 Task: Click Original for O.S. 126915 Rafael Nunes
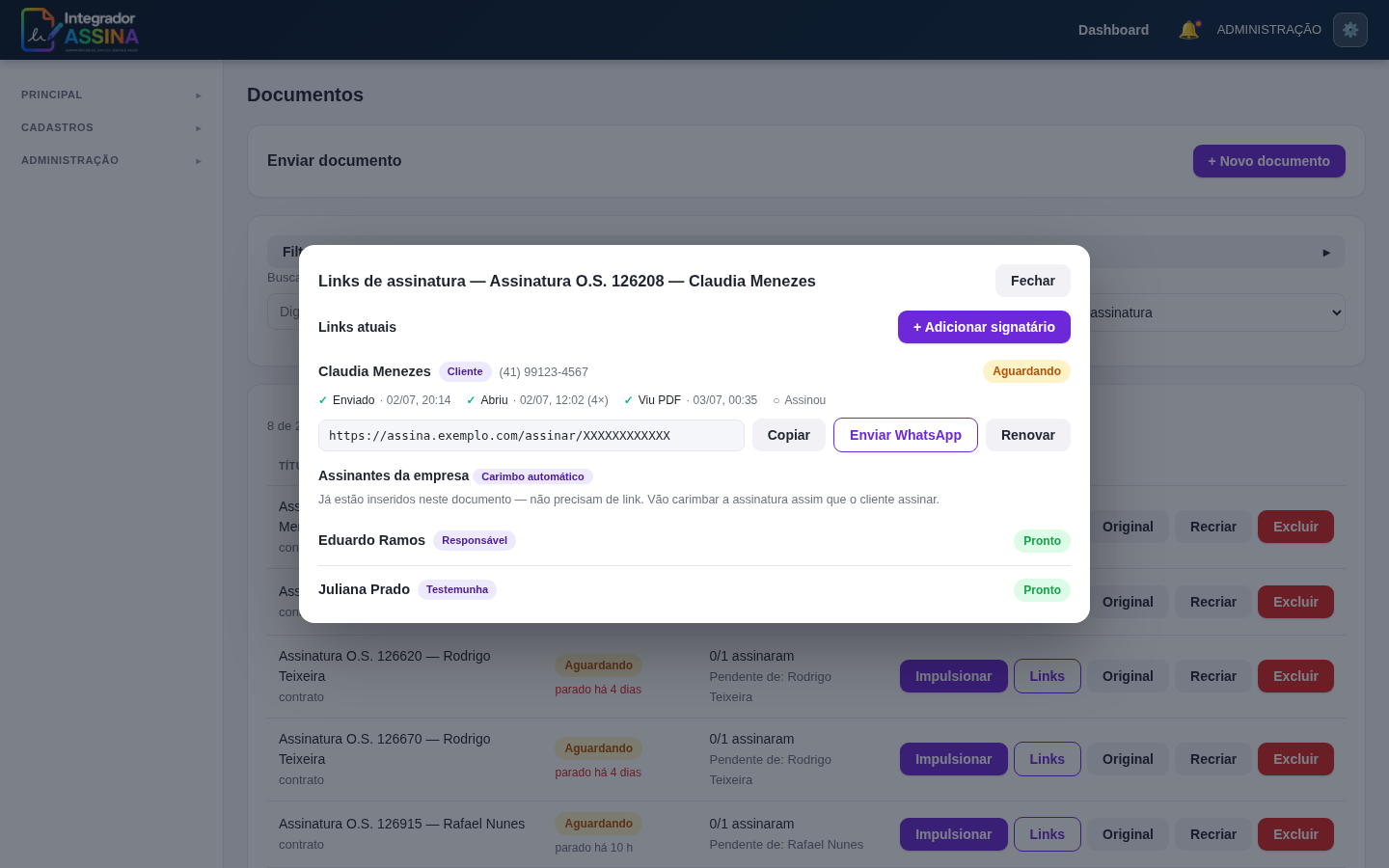coord(1128,834)
